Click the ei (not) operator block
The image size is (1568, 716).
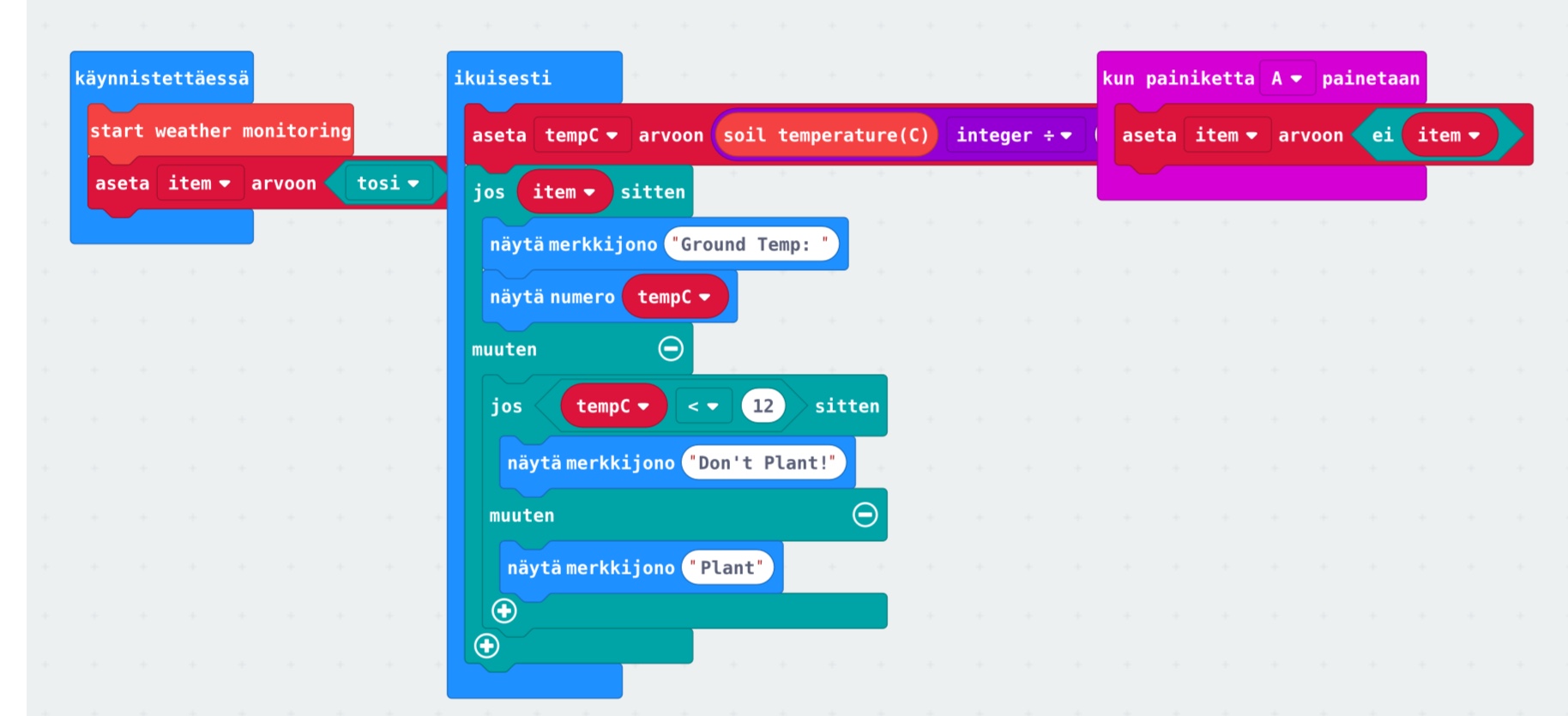click(x=1381, y=135)
